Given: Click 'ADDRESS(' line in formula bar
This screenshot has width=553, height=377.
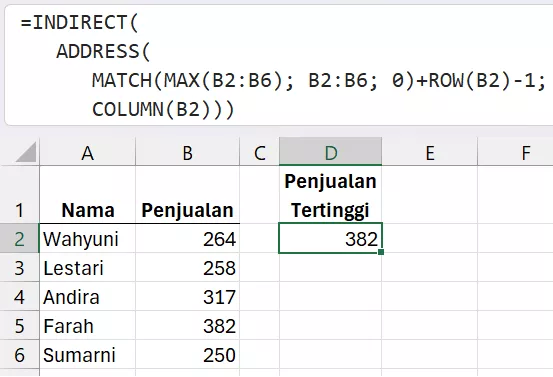Looking at the screenshot, I should (103, 51).
